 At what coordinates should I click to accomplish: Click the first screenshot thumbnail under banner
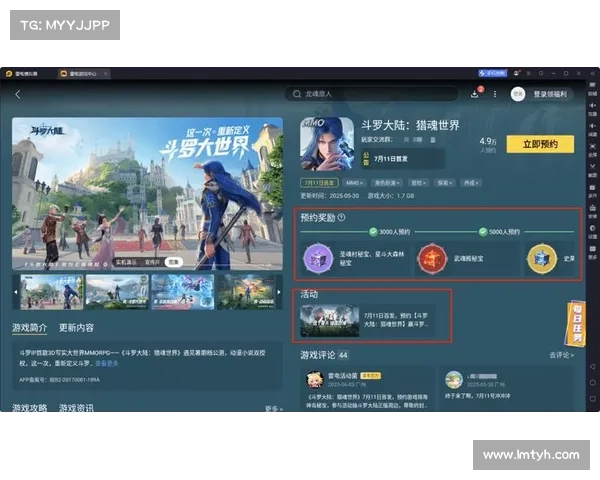point(51,292)
